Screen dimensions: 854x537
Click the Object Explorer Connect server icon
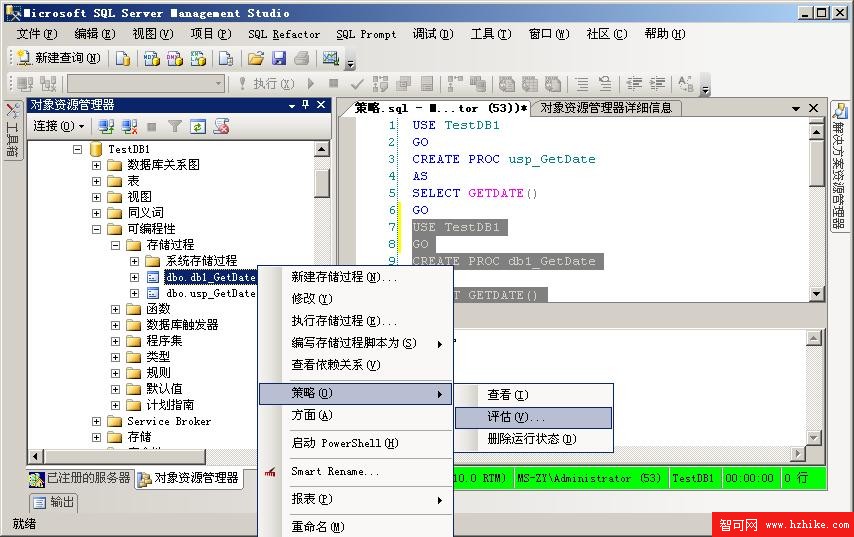(106, 127)
